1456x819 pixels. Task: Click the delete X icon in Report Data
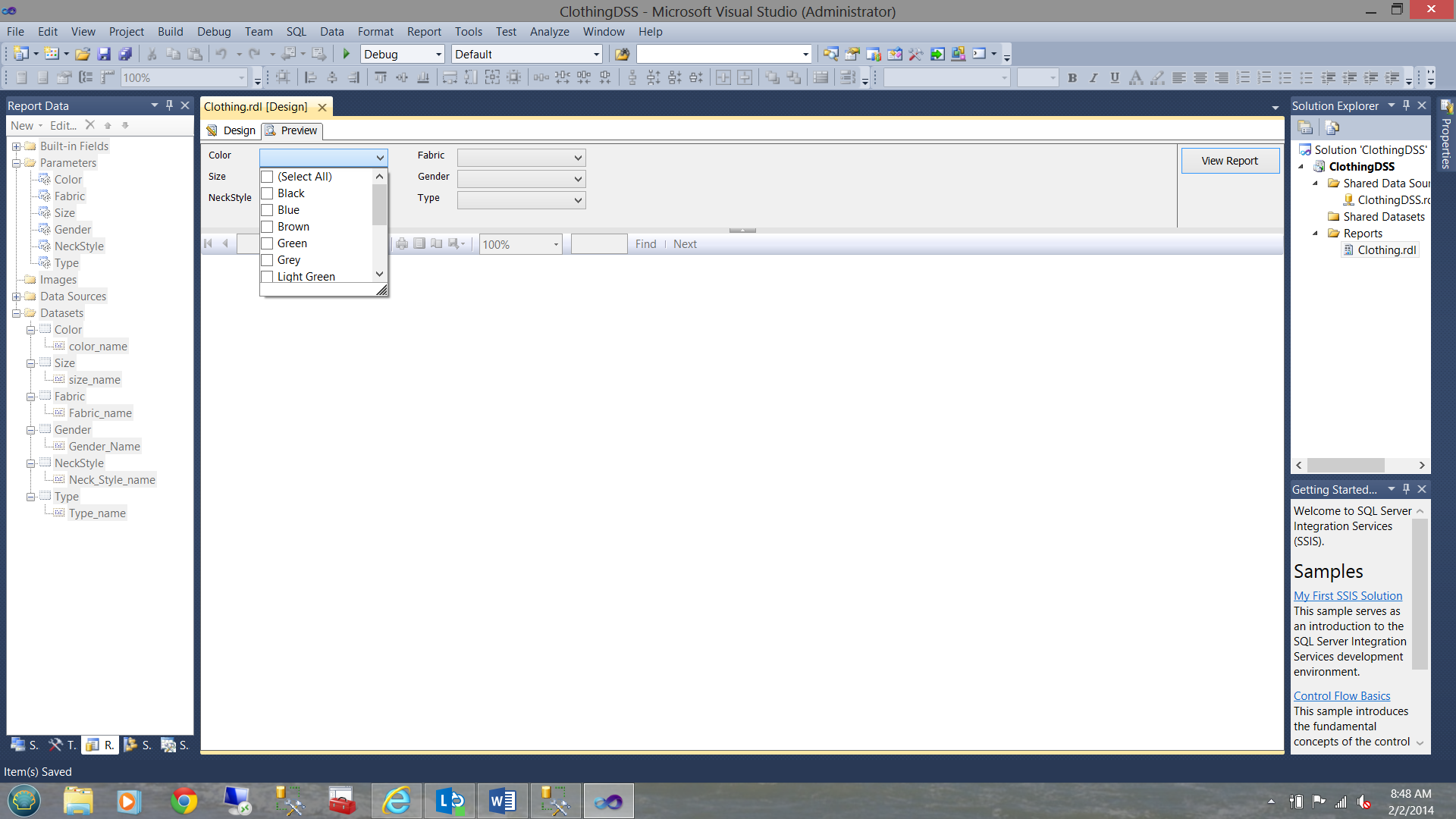tap(89, 125)
